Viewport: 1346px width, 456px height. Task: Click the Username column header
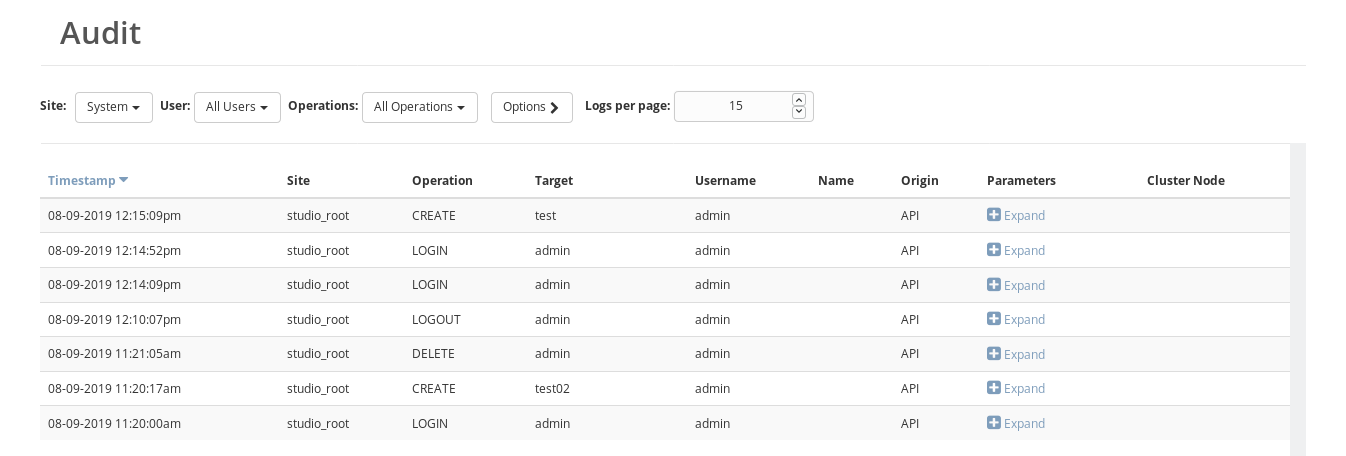[725, 181]
